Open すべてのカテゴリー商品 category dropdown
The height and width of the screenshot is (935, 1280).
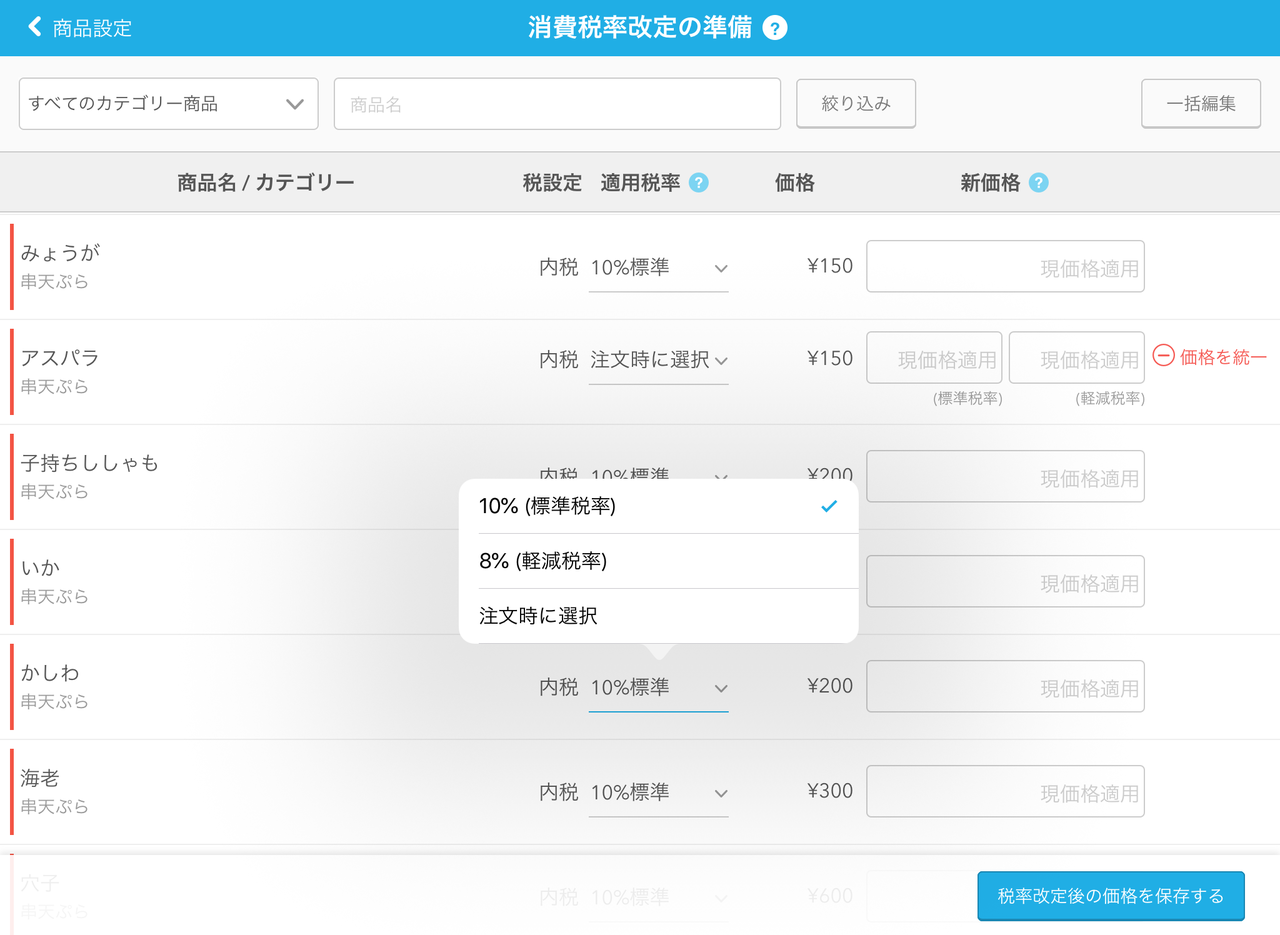[169, 104]
